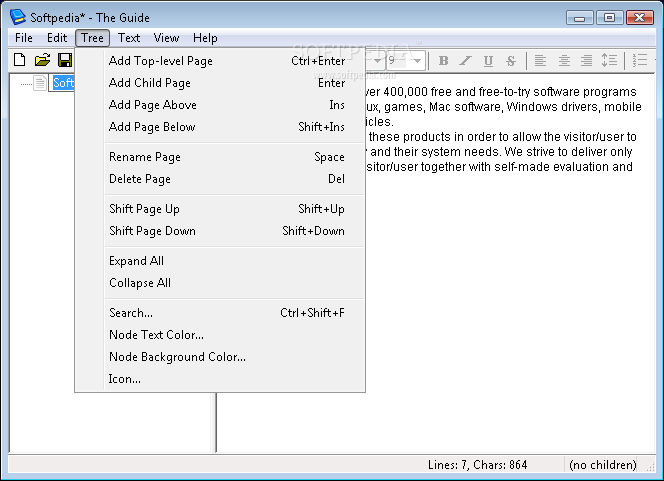664x481 pixels.
Task: Click the numbered list toolbar icon
Action: click(x=640, y=61)
